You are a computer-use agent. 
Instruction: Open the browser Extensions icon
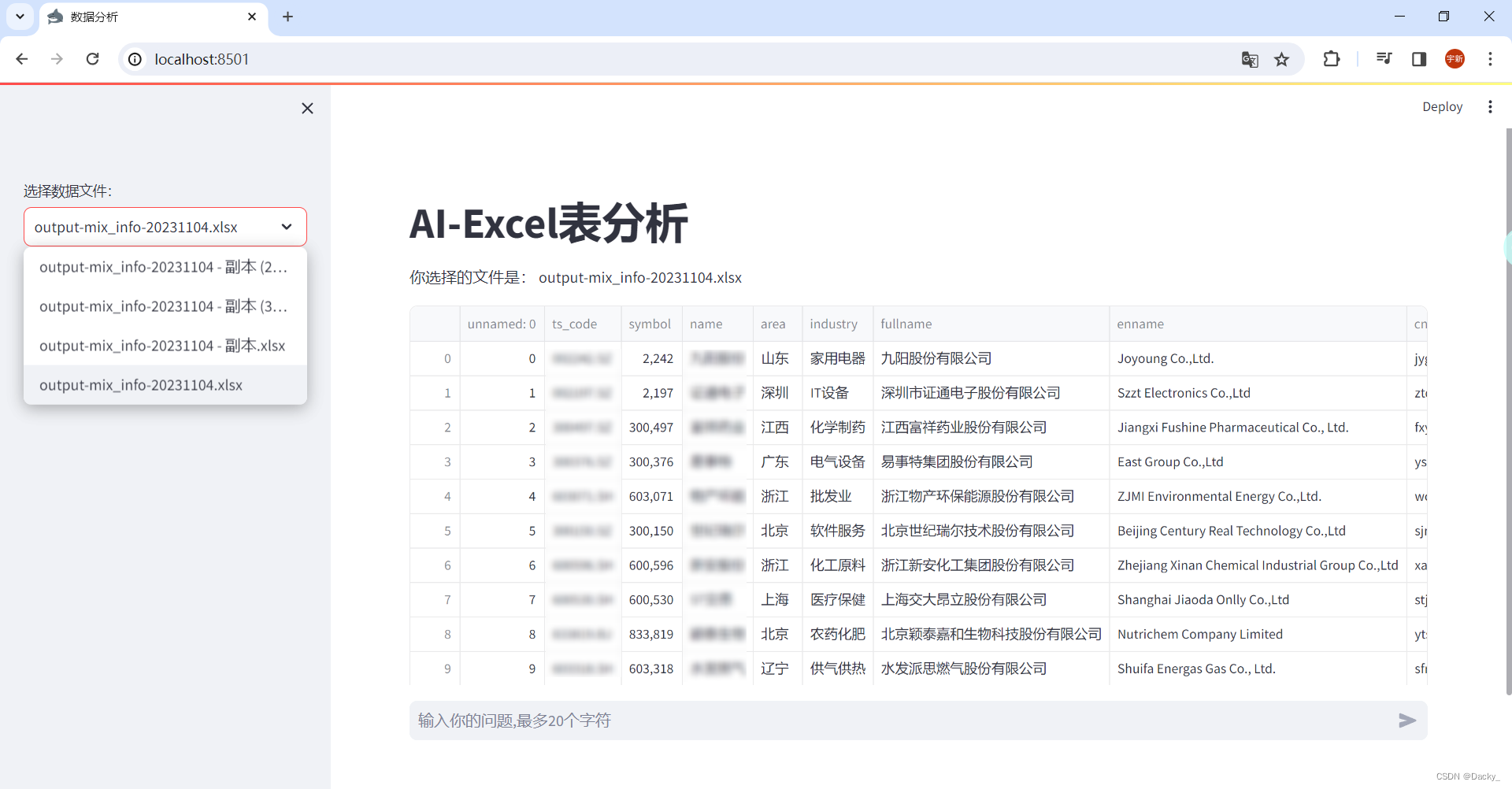[1332, 59]
